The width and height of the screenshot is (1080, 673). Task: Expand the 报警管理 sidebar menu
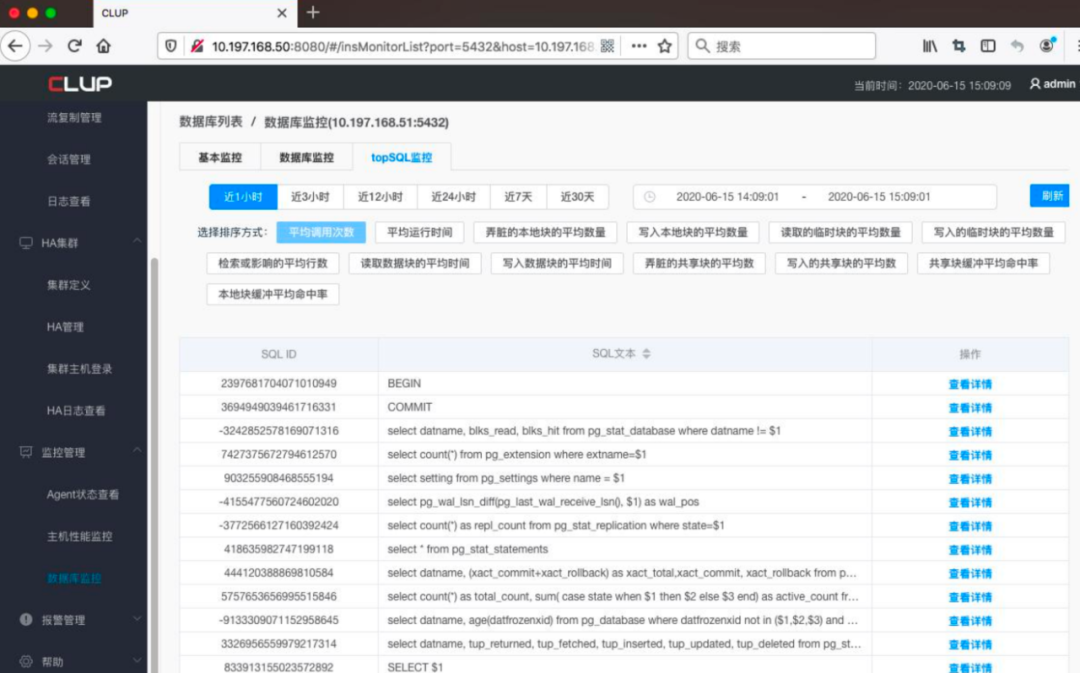137,619
